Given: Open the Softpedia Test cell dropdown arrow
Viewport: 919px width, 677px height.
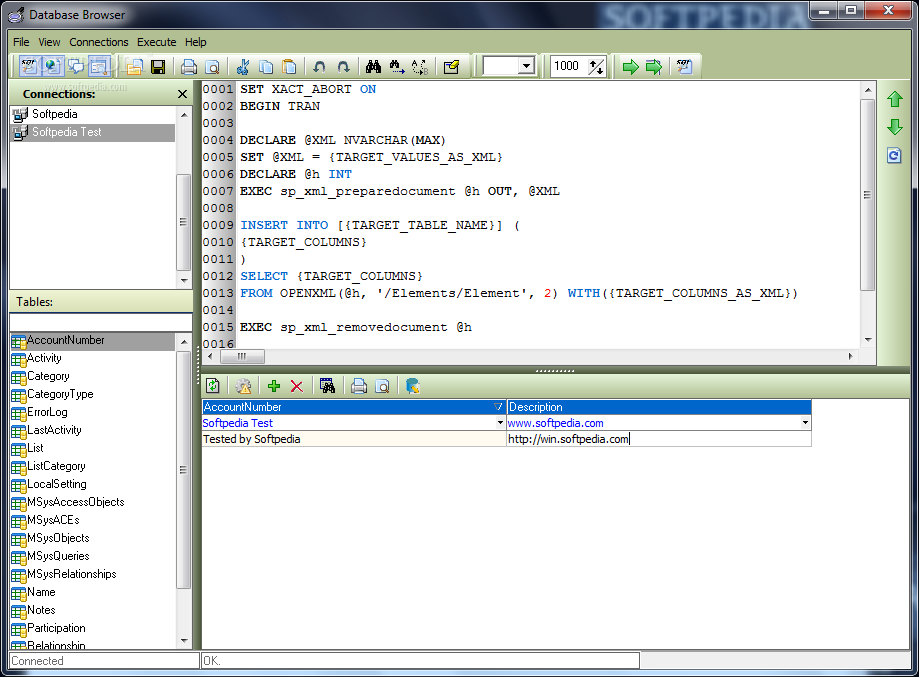Looking at the screenshot, I should (500, 423).
